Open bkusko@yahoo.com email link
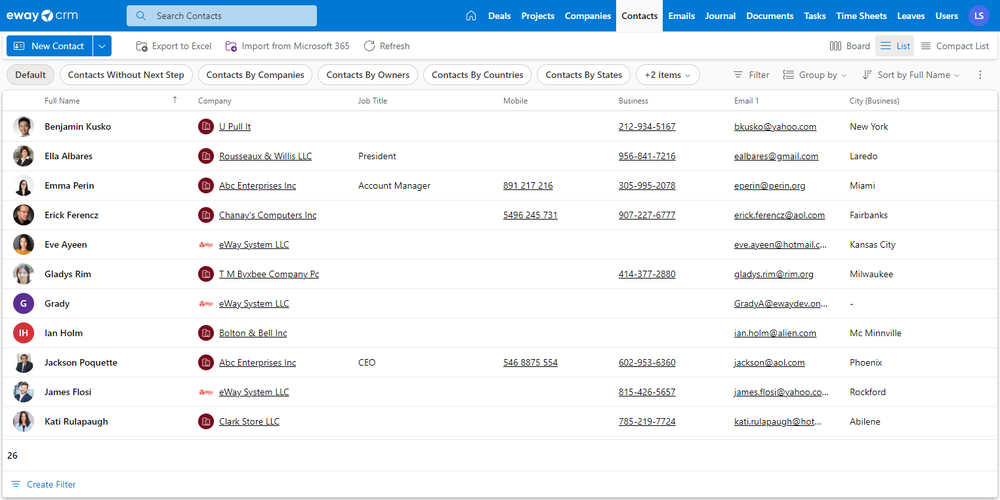 (775, 126)
